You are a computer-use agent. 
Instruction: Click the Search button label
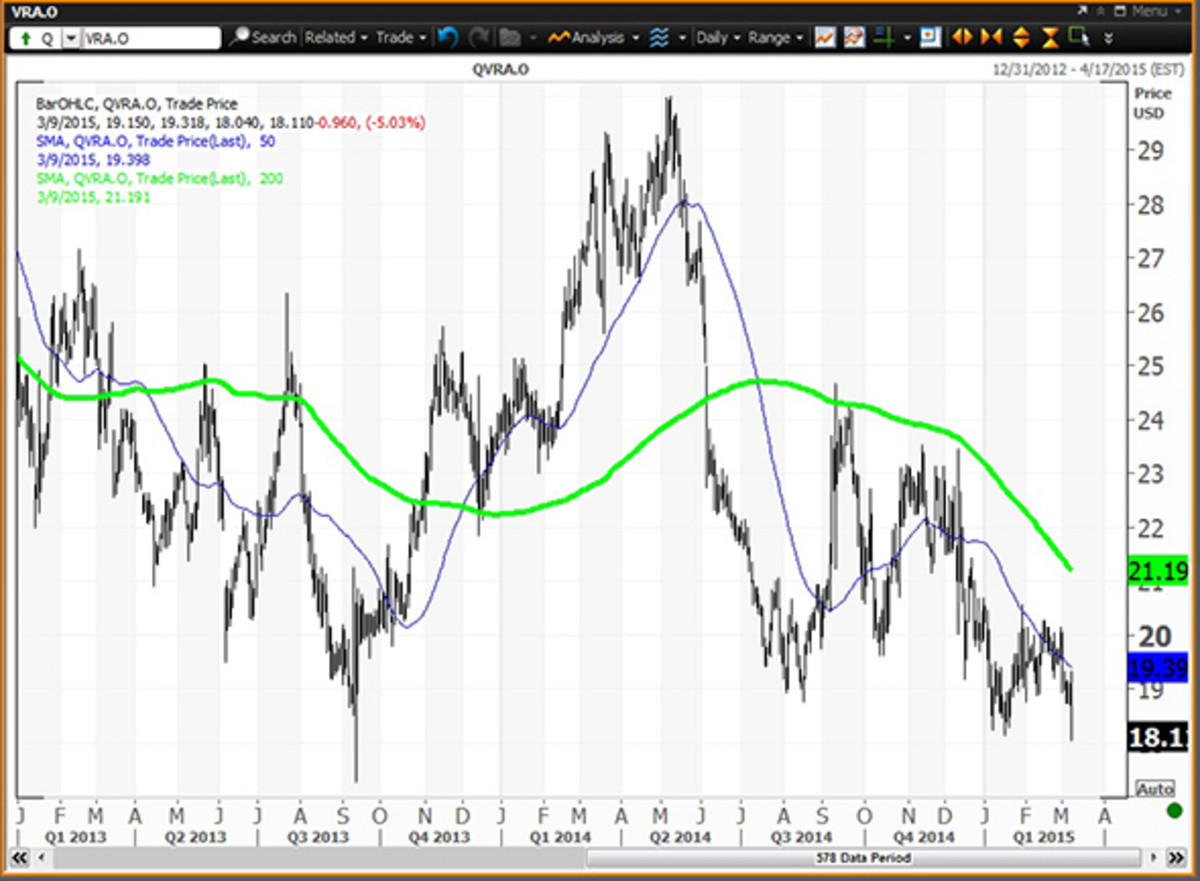pos(273,37)
